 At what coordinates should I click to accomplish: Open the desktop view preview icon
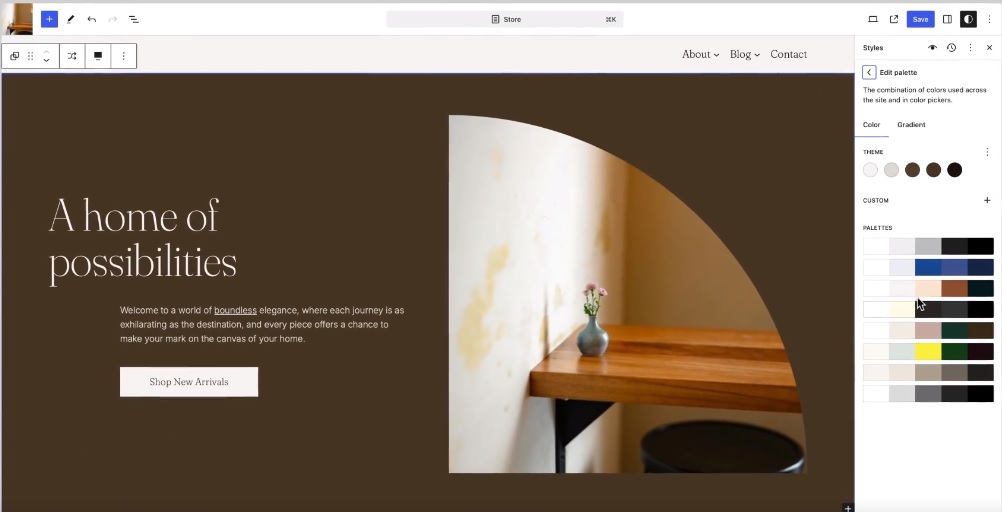click(872, 19)
